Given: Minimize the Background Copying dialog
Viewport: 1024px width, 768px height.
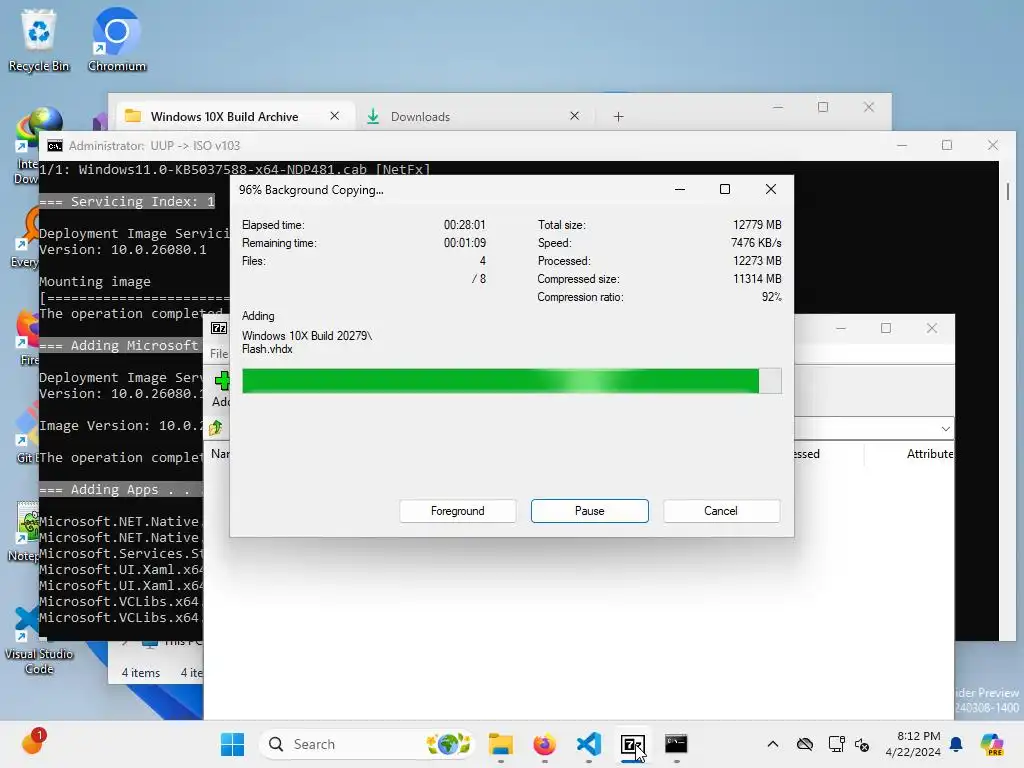Looking at the screenshot, I should pyautogui.click(x=680, y=189).
